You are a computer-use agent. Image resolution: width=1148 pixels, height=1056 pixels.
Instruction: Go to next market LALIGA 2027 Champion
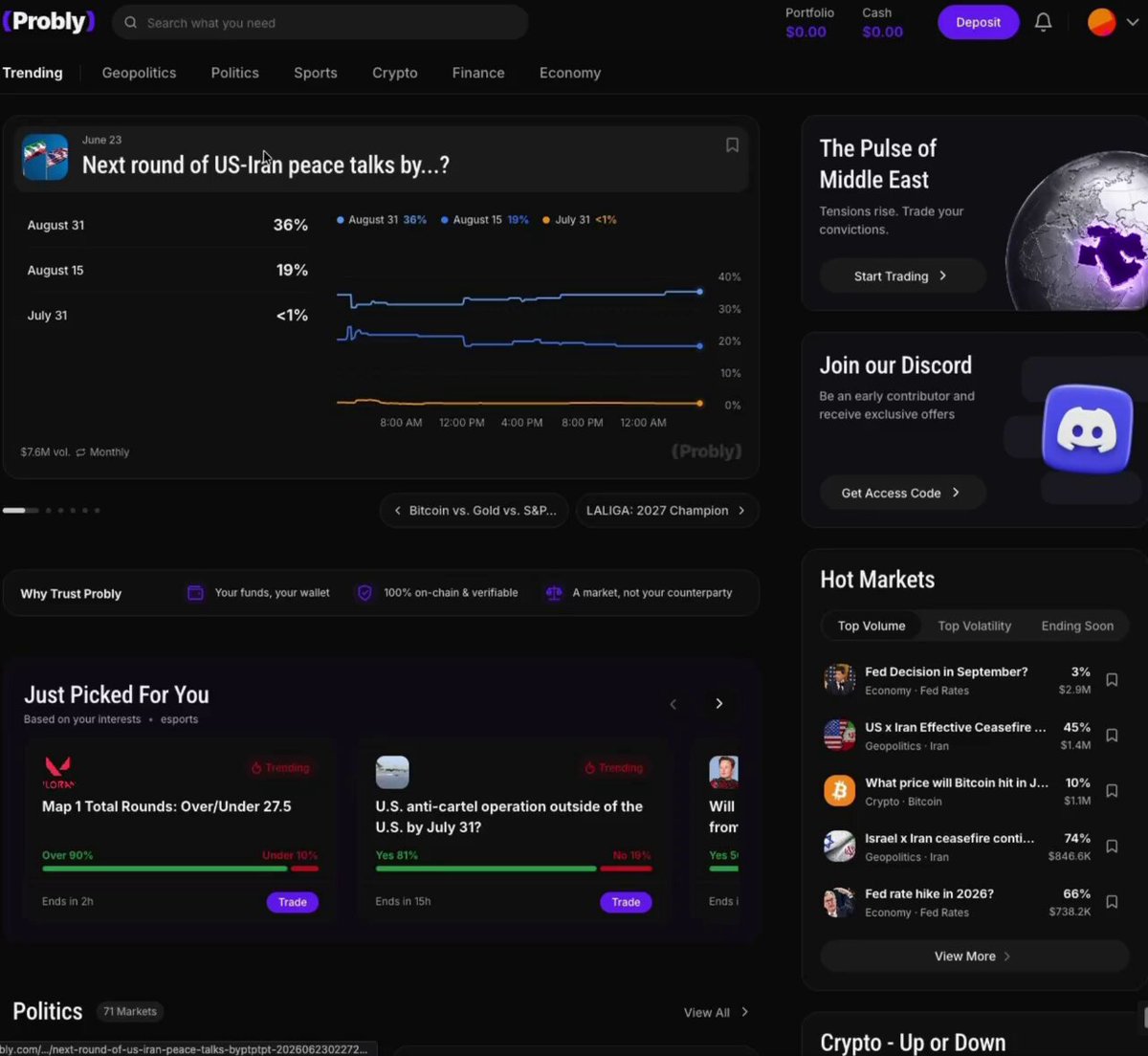[667, 511]
